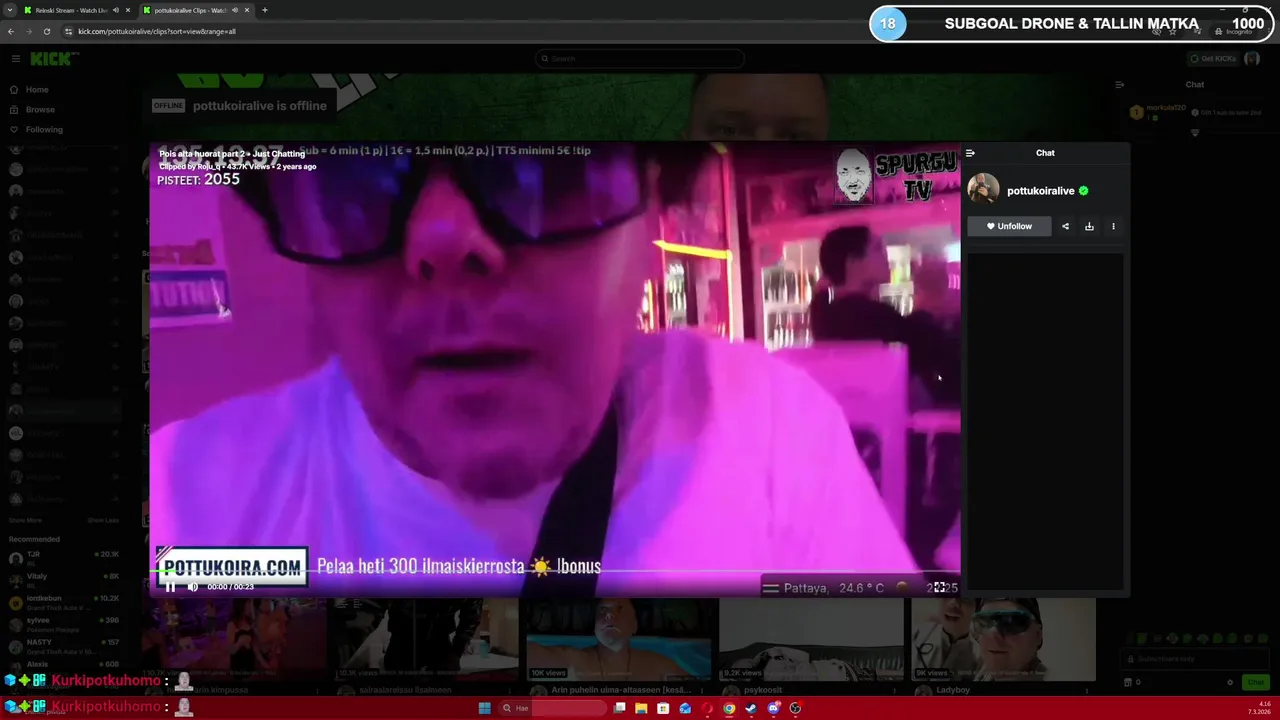
Task: Collapse the clip chat panel
Action: [970, 153]
